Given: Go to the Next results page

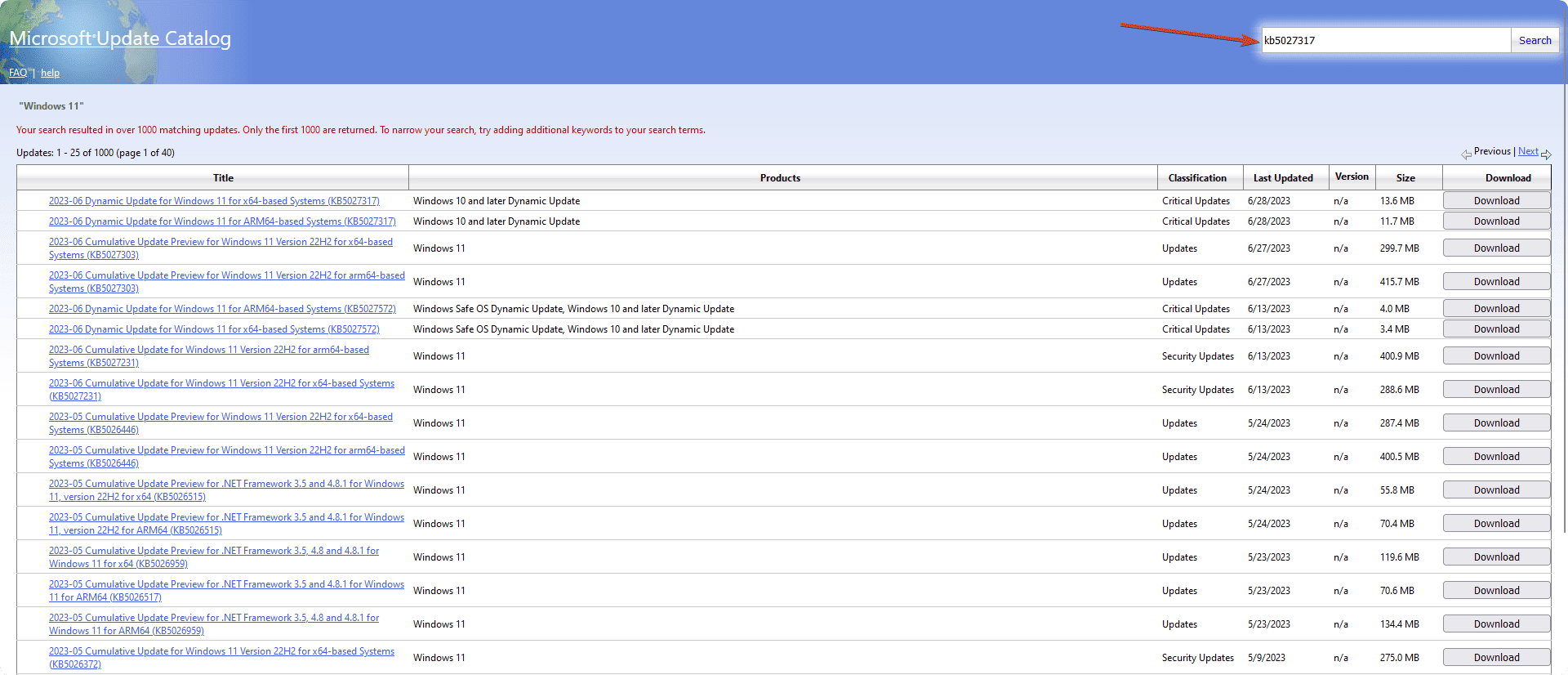Looking at the screenshot, I should point(1528,151).
